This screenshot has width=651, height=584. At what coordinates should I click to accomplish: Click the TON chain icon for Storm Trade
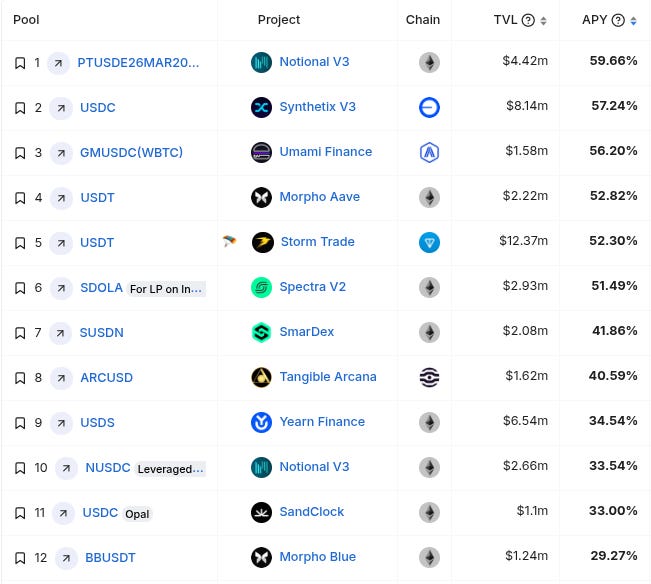click(429, 242)
